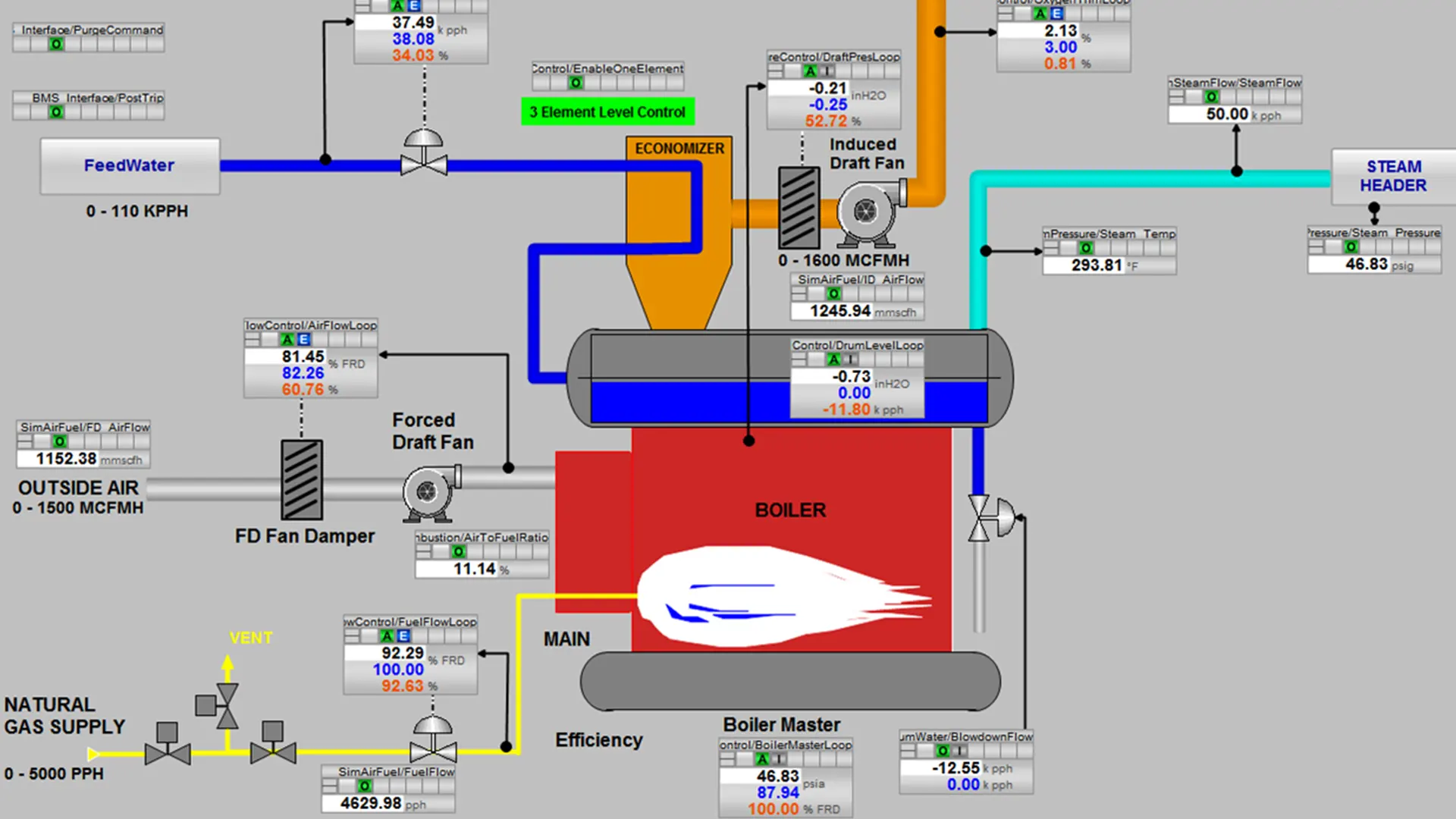Select the fuel flow control valve
The image size is (1456, 819).
coord(433,739)
